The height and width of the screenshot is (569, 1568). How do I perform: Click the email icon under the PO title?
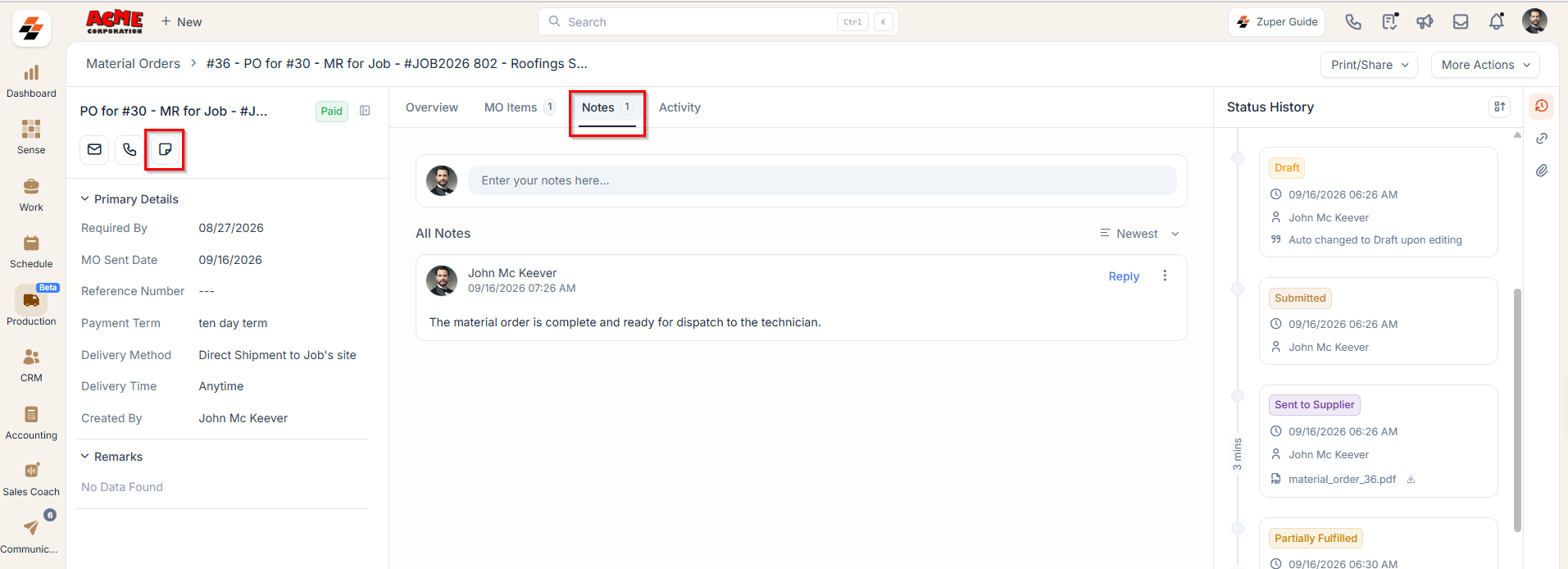pos(94,149)
